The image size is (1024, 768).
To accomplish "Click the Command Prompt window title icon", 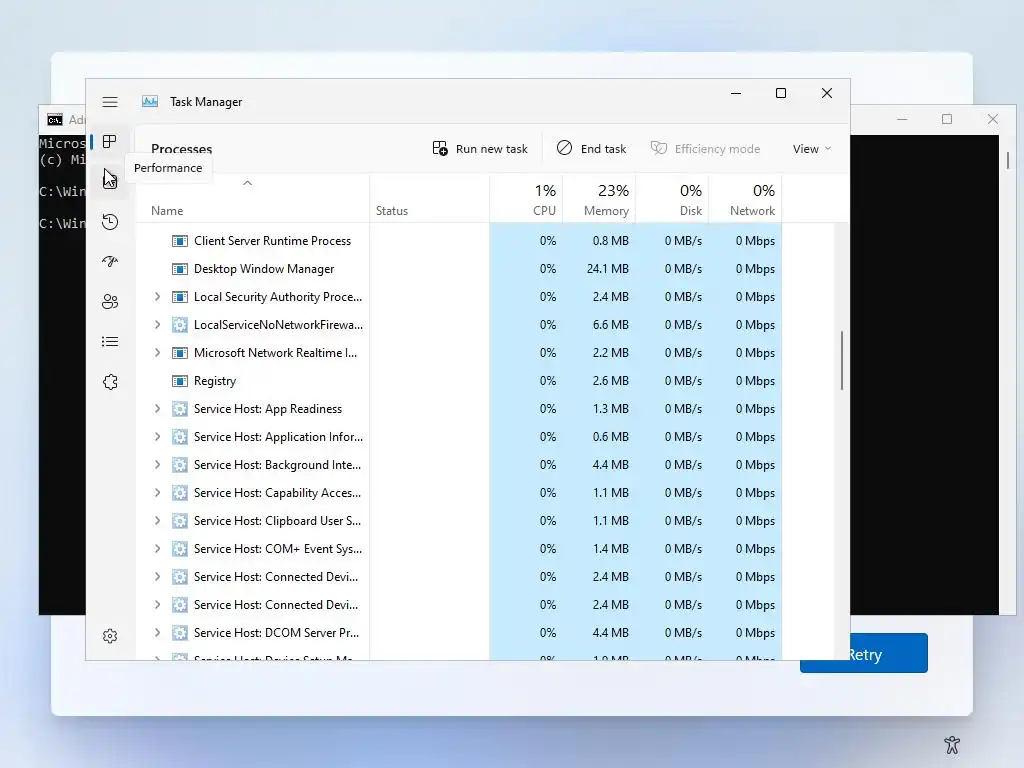I will coord(55,120).
